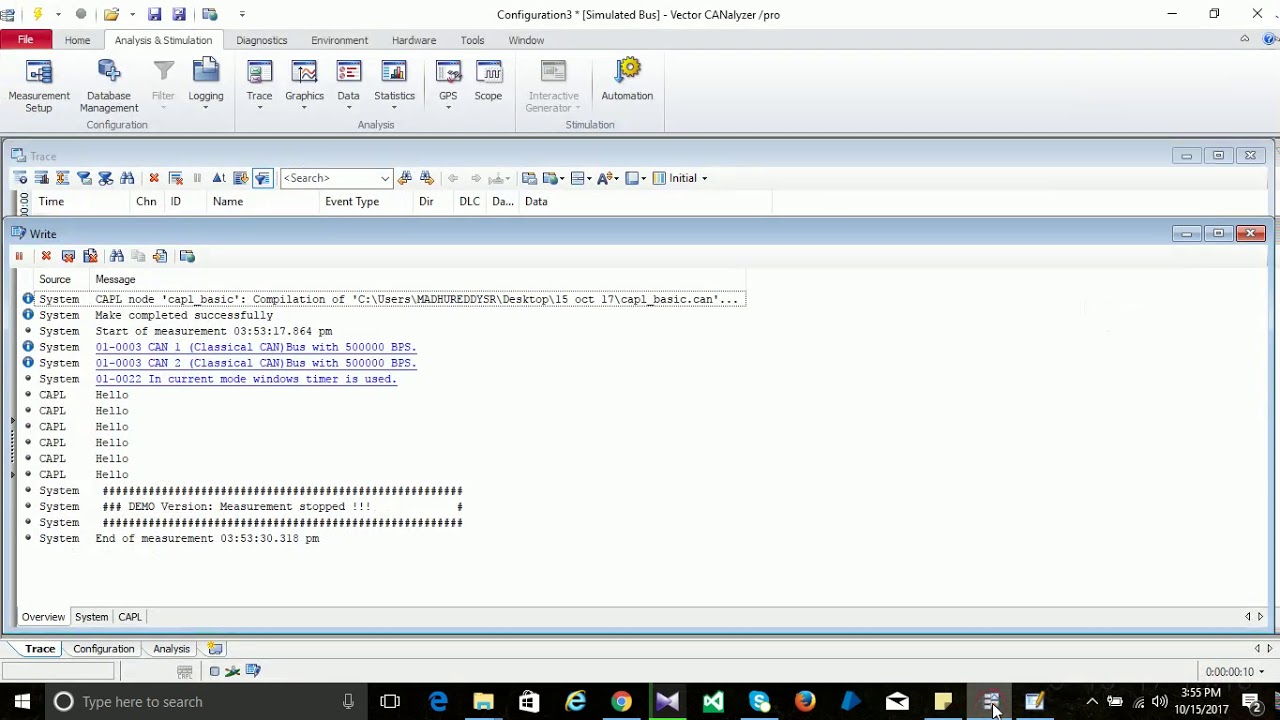Toggle the delta time icon in Trace toolbar
The width and height of the screenshot is (1280, 720).
(219, 178)
